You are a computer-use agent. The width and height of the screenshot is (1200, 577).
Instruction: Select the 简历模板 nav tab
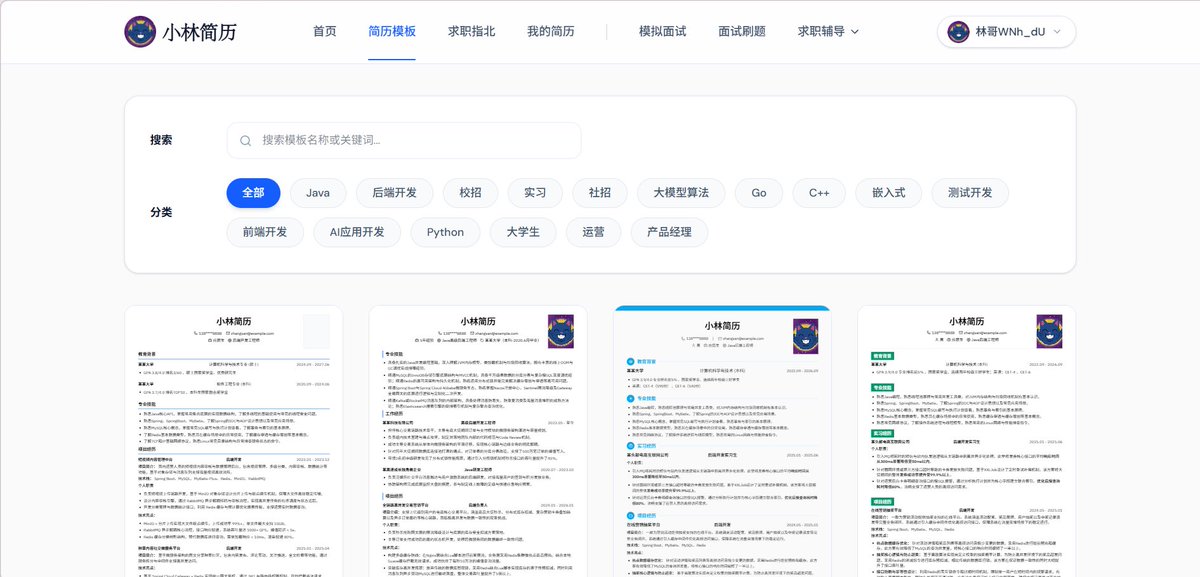[x=392, y=32]
